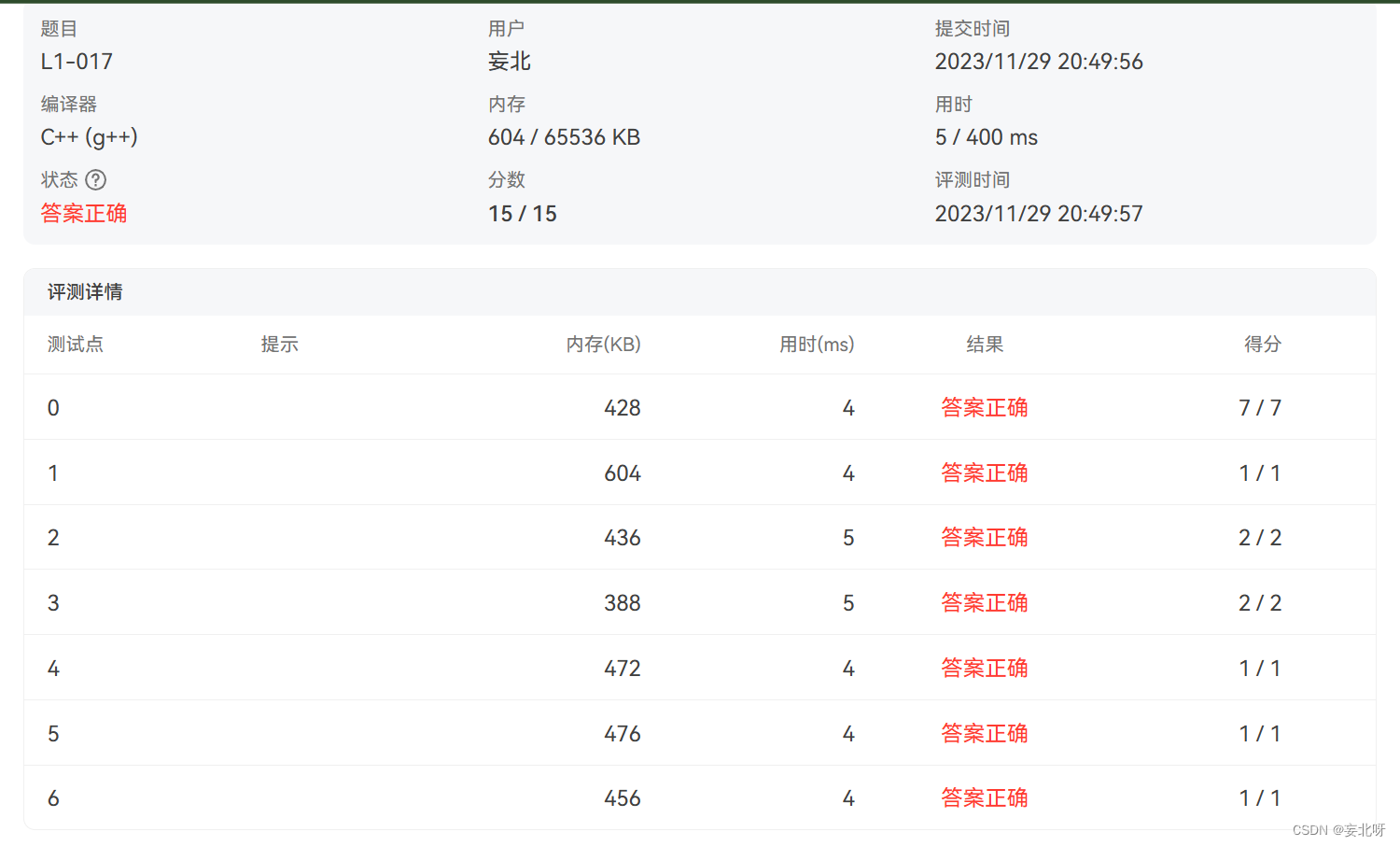Image resolution: width=1400 pixels, height=846 pixels.
Task: Select test point 3 number
Action: [x=53, y=603]
